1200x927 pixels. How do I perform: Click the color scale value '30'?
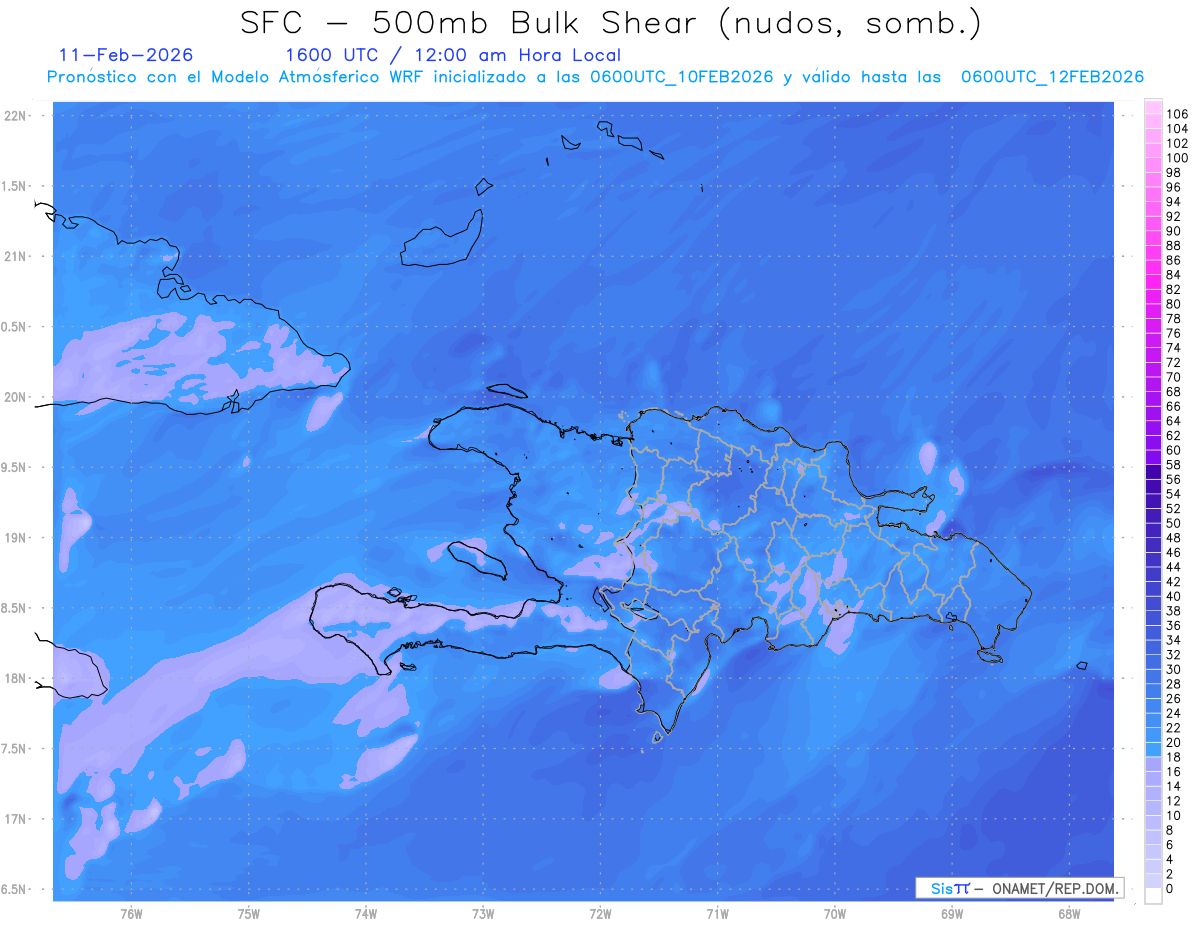click(1174, 669)
